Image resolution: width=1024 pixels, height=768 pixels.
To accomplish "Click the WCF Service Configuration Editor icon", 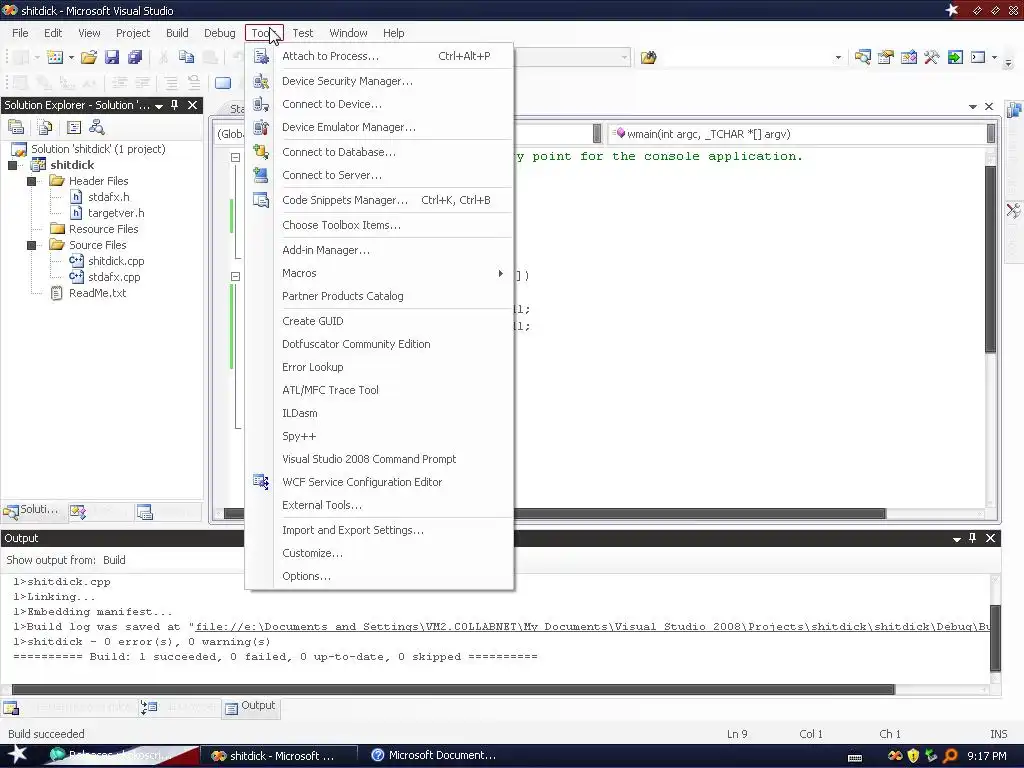I will (x=261, y=482).
